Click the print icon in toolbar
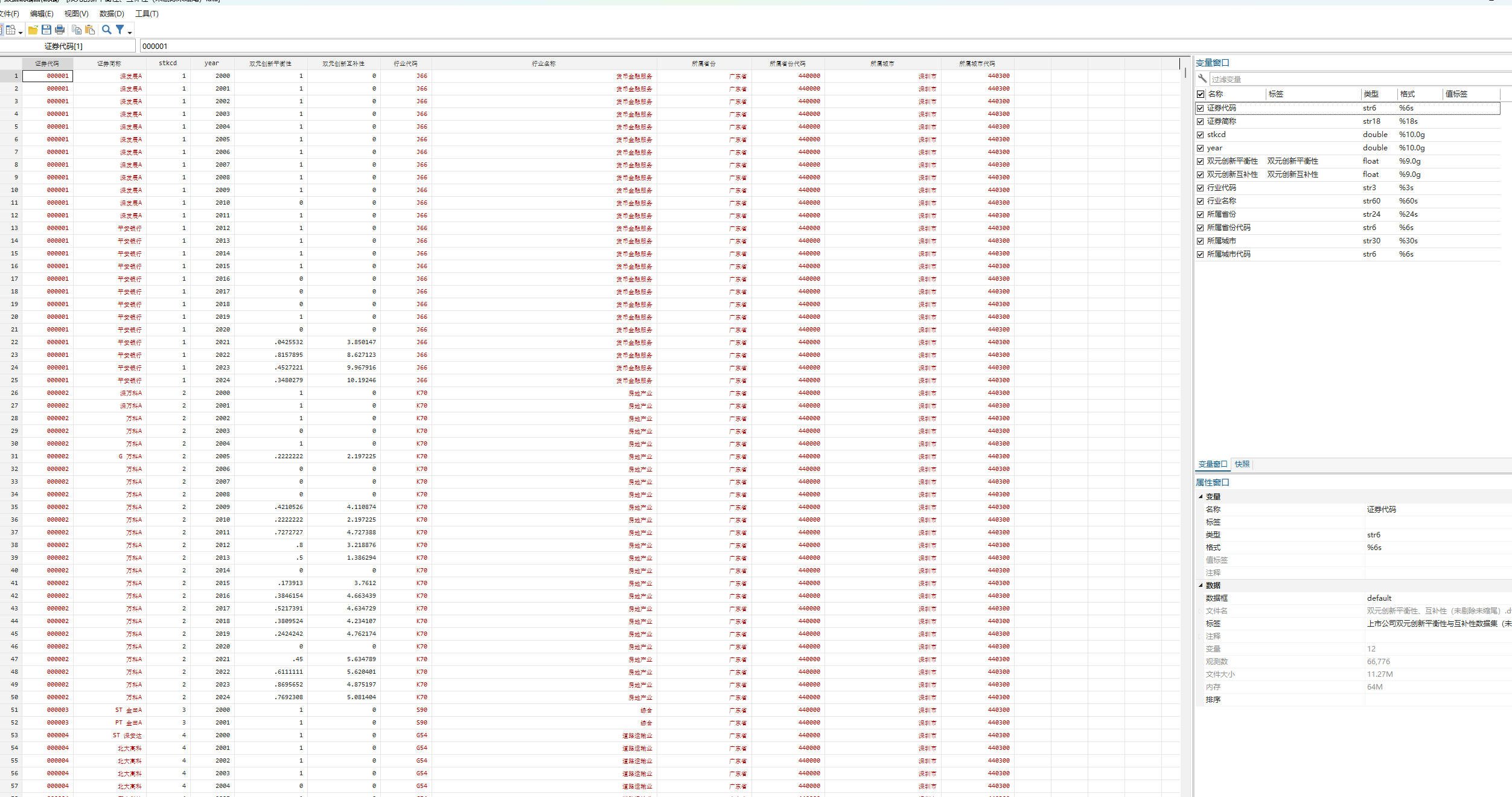This screenshot has height=797, width=1512. pyautogui.click(x=60, y=30)
